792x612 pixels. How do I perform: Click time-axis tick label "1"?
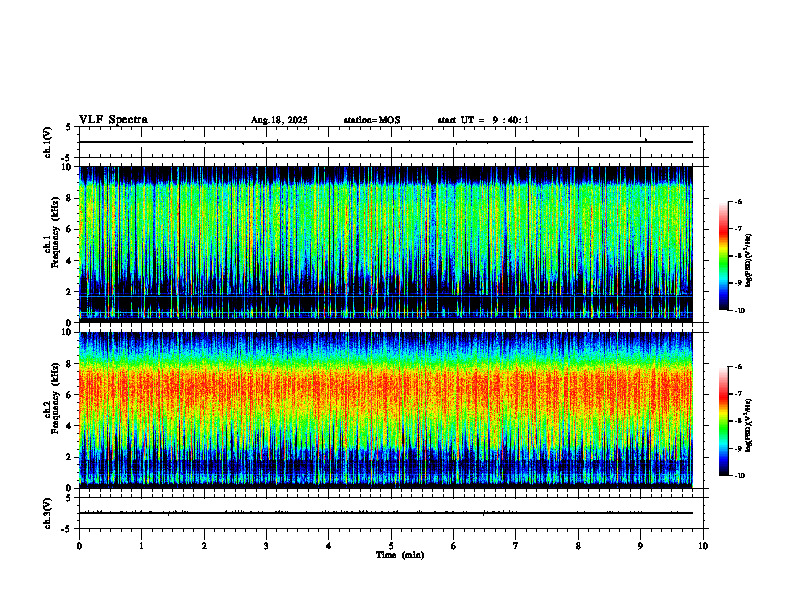point(141,546)
